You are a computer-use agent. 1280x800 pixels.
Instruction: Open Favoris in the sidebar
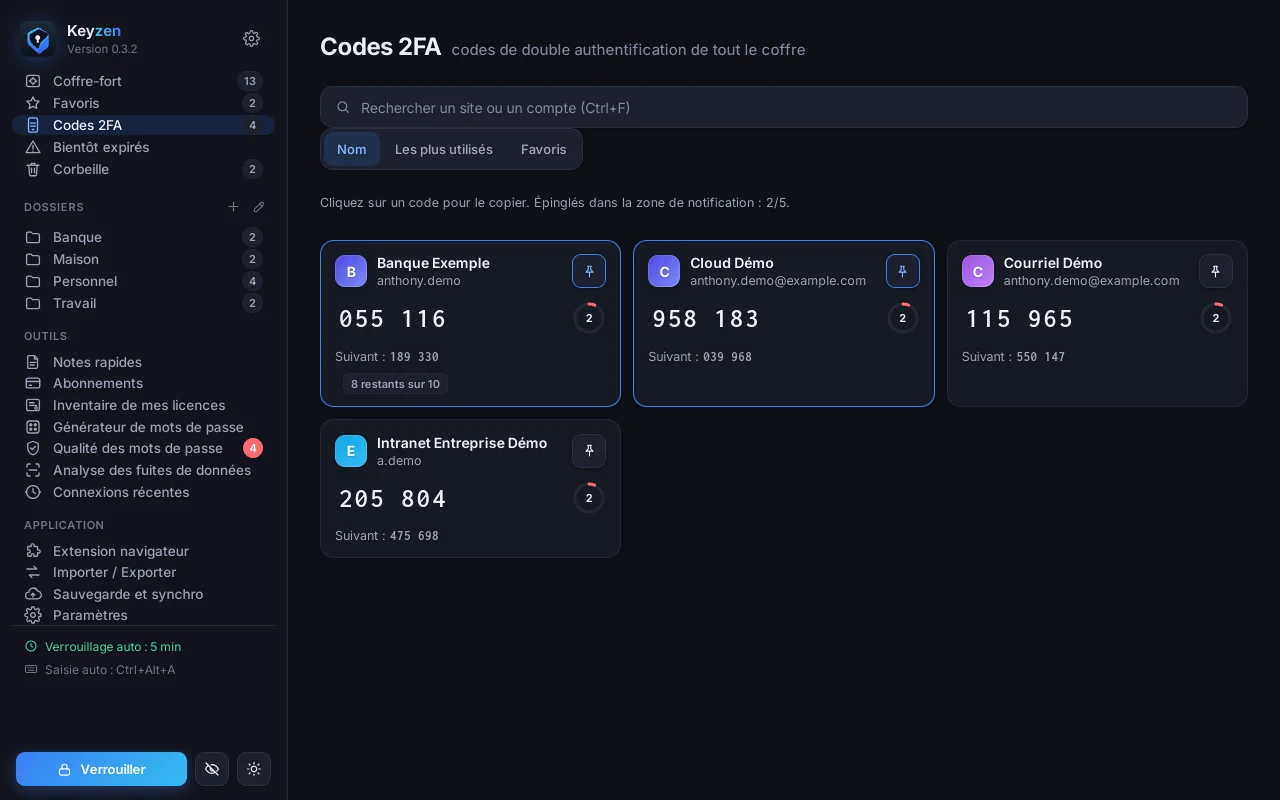click(143, 103)
